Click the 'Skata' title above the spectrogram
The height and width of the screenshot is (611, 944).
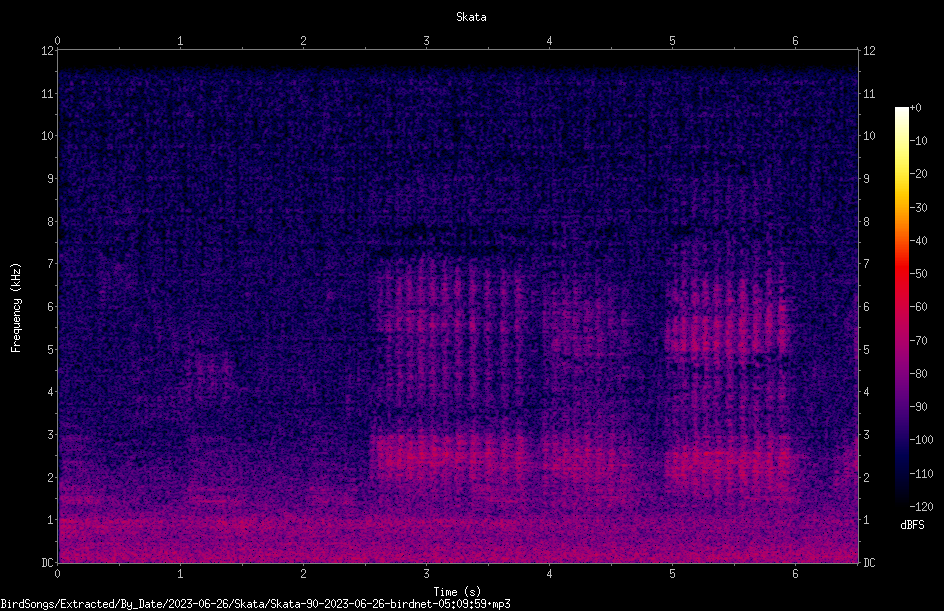click(x=471, y=17)
